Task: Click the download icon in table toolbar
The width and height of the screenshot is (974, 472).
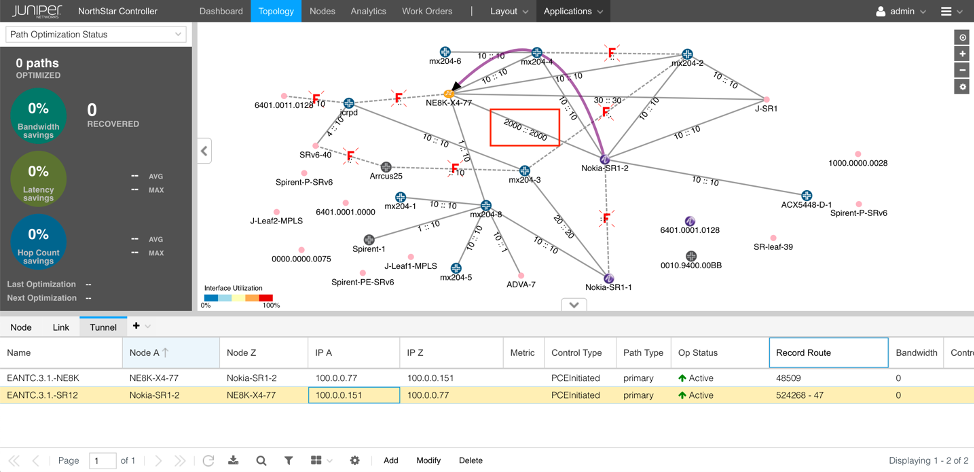Action: (x=233, y=461)
